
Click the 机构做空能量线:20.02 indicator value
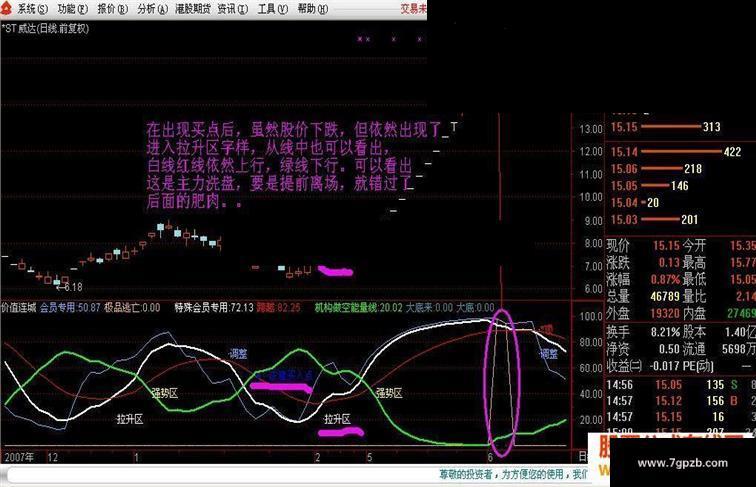point(358,307)
